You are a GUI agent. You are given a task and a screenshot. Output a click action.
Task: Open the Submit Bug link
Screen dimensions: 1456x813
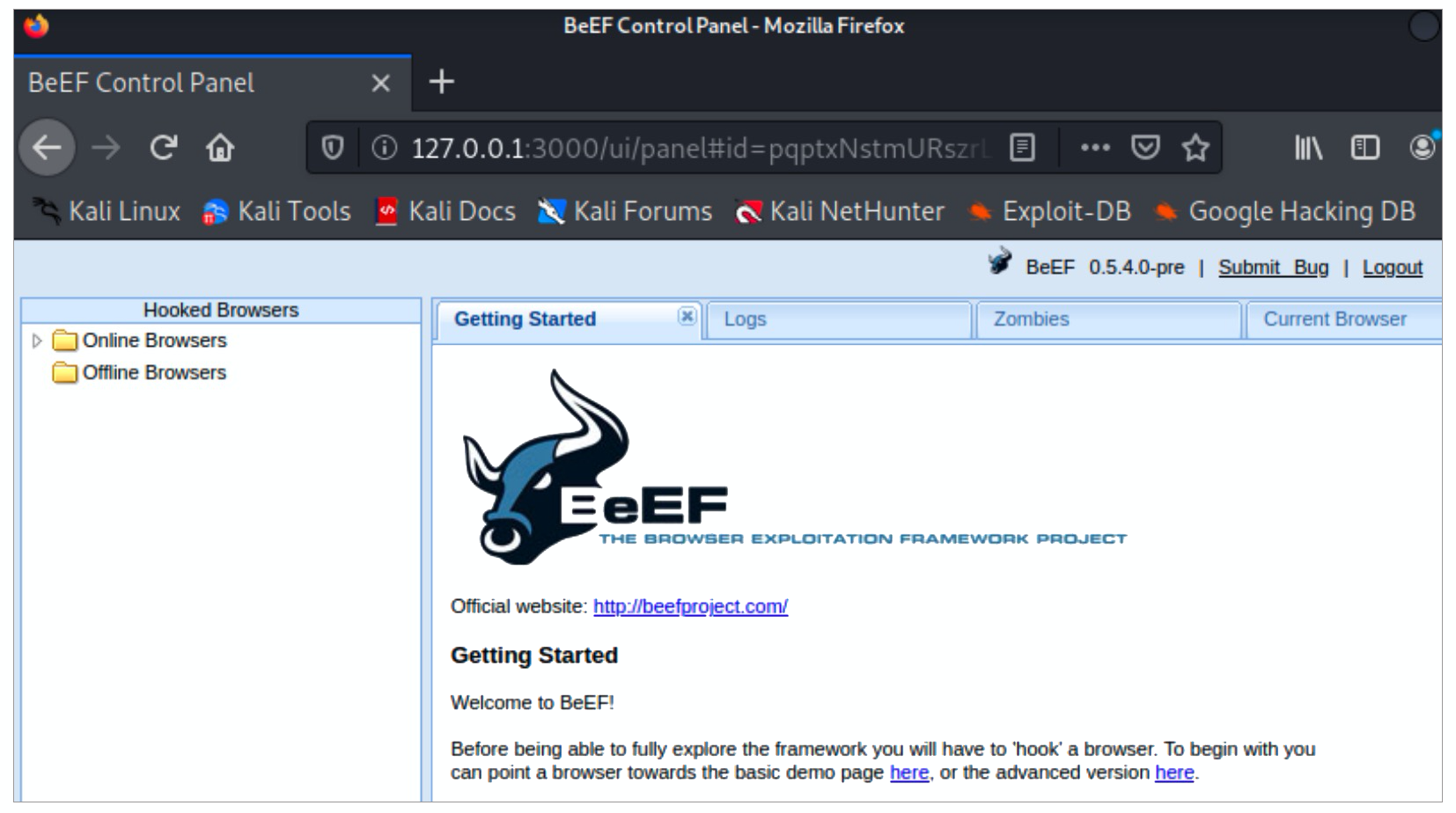click(x=1273, y=267)
